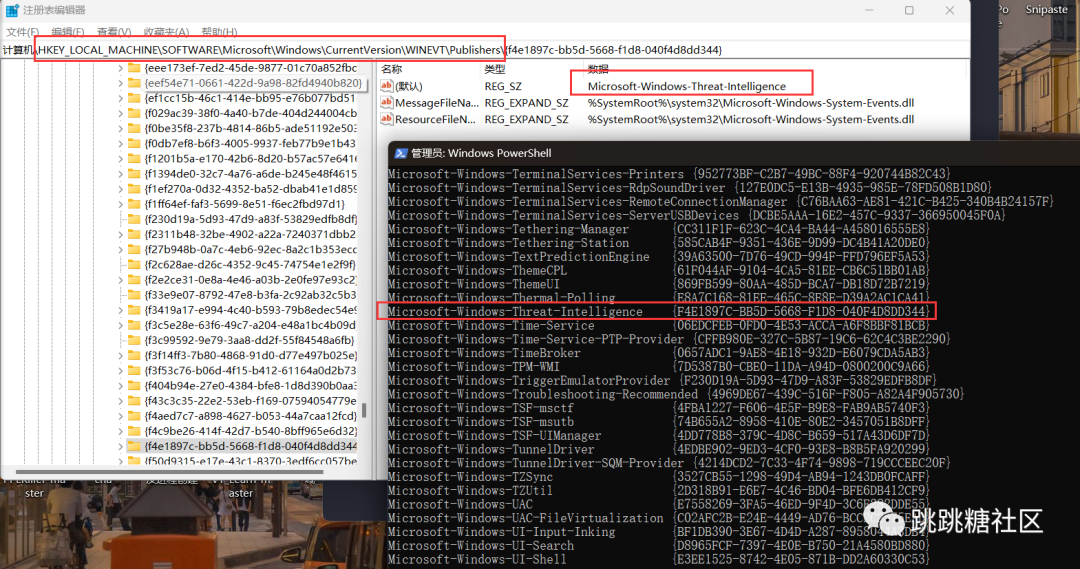The image size is (1080, 569).
Task: Select tree key {f50d9315-e17e-43c1 at bottom
Action: (x=251, y=461)
